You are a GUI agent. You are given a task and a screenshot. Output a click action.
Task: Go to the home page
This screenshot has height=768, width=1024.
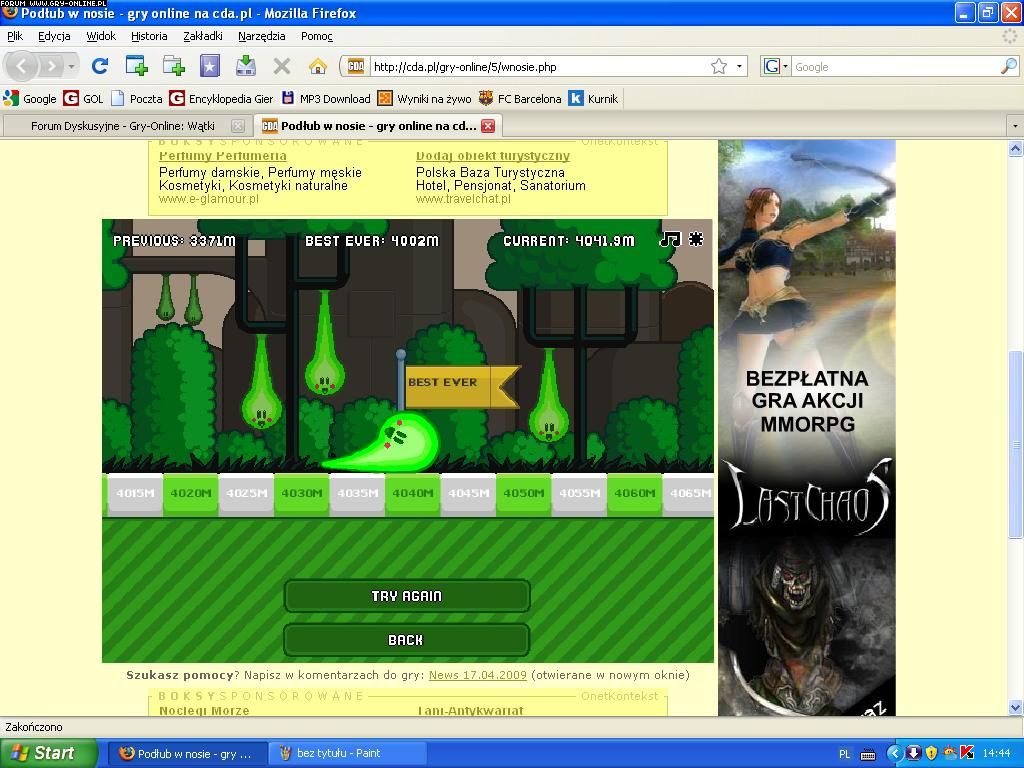pyautogui.click(x=317, y=66)
